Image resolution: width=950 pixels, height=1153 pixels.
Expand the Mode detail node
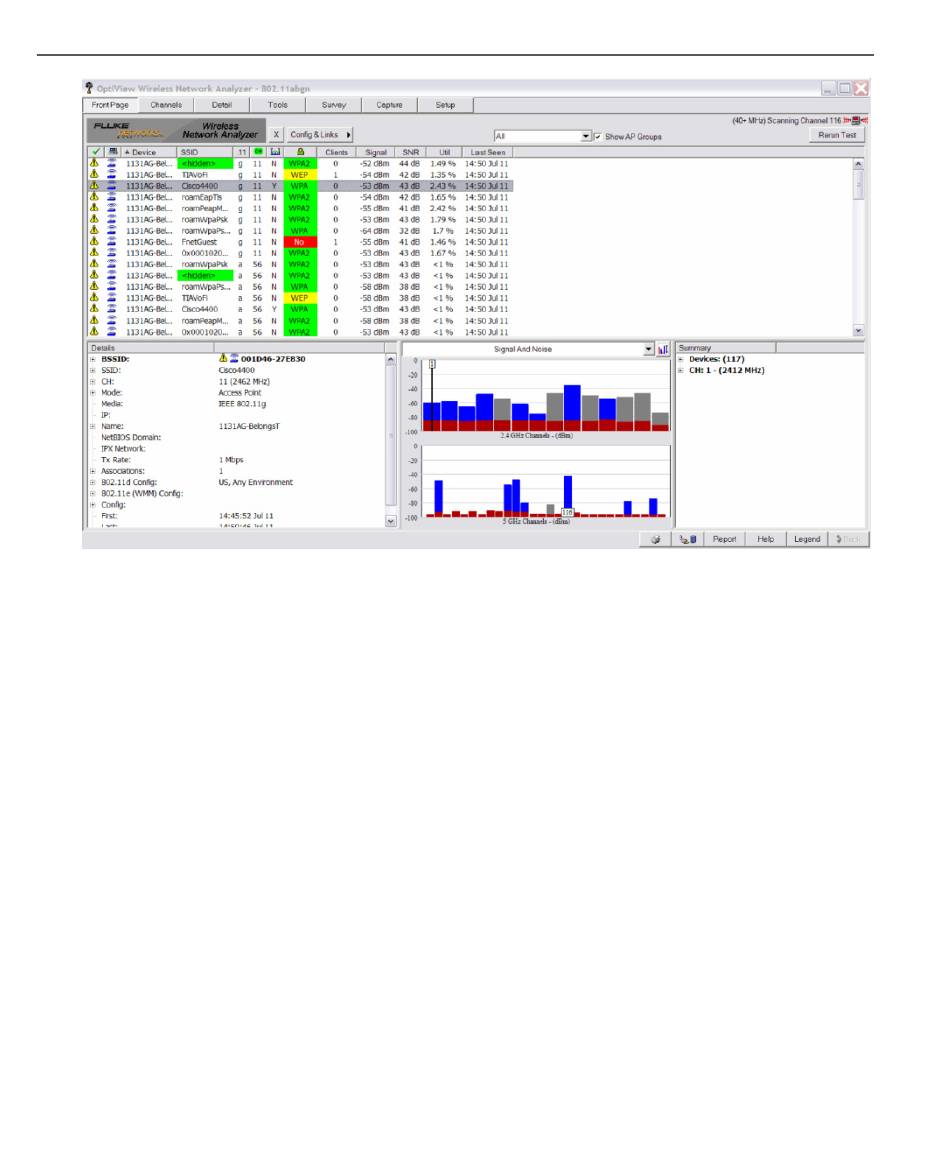(x=93, y=393)
